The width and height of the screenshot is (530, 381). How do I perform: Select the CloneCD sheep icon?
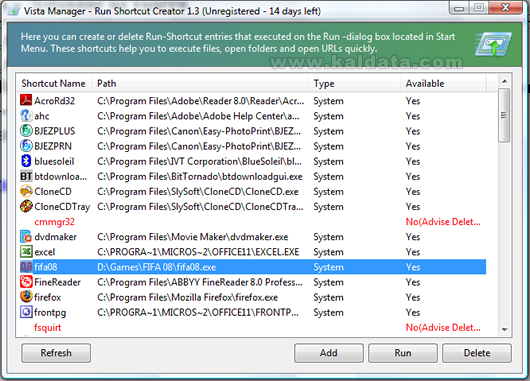26,191
